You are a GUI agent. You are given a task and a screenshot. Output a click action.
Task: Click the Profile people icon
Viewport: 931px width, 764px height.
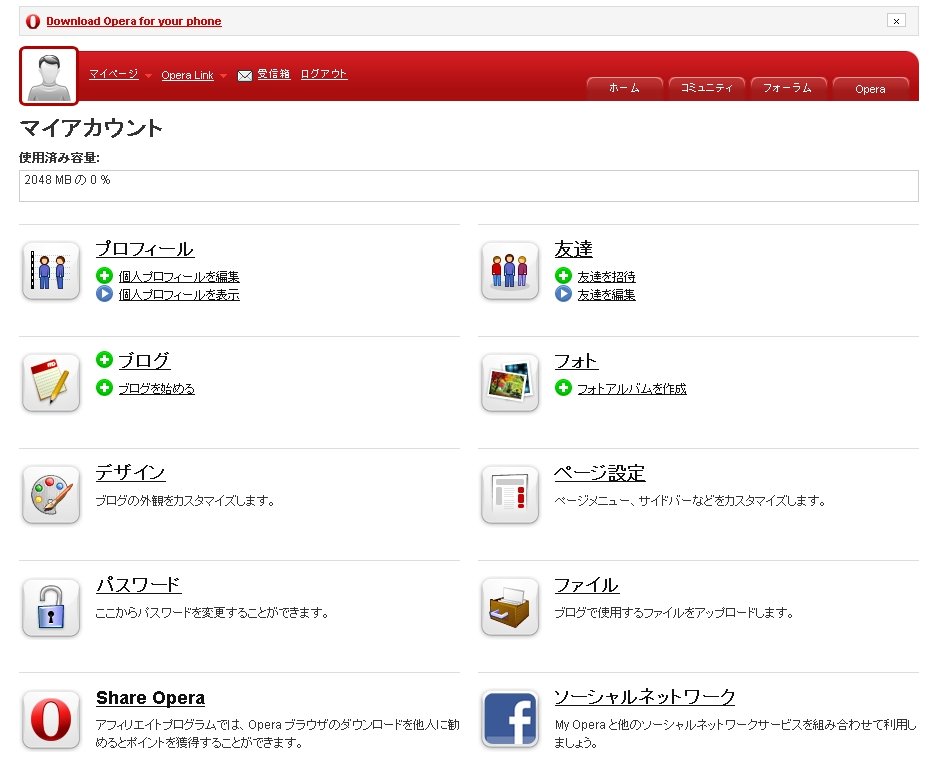(50, 271)
